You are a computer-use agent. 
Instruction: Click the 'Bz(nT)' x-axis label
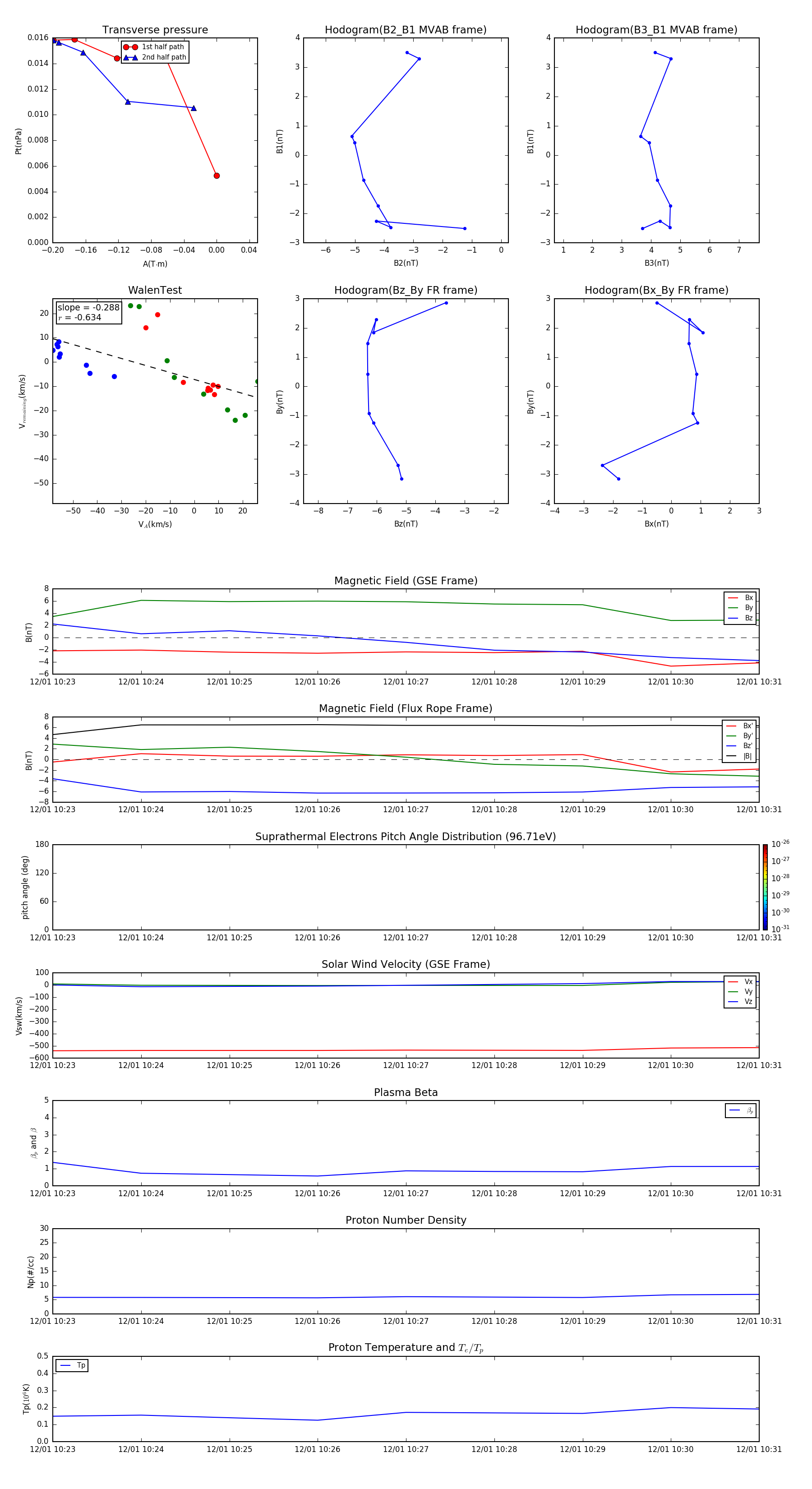point(406,524)
